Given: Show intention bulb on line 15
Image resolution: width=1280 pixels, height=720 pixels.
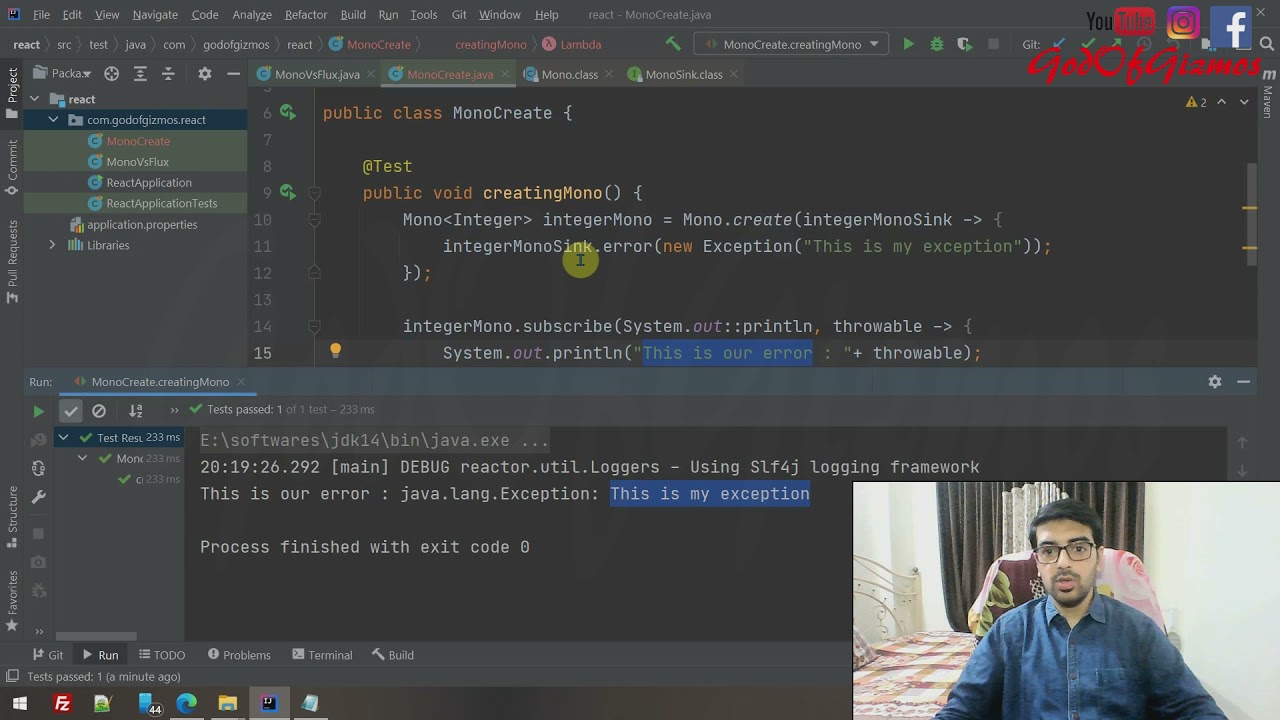Looking at the screenshot, I should pos(335,352).
